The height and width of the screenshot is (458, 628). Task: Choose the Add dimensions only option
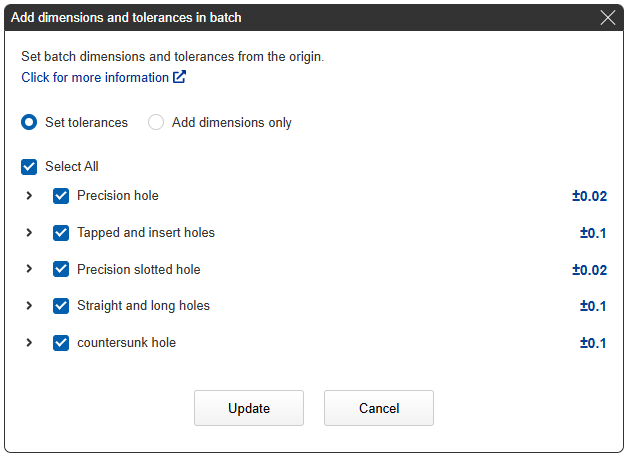coord(156,122)
